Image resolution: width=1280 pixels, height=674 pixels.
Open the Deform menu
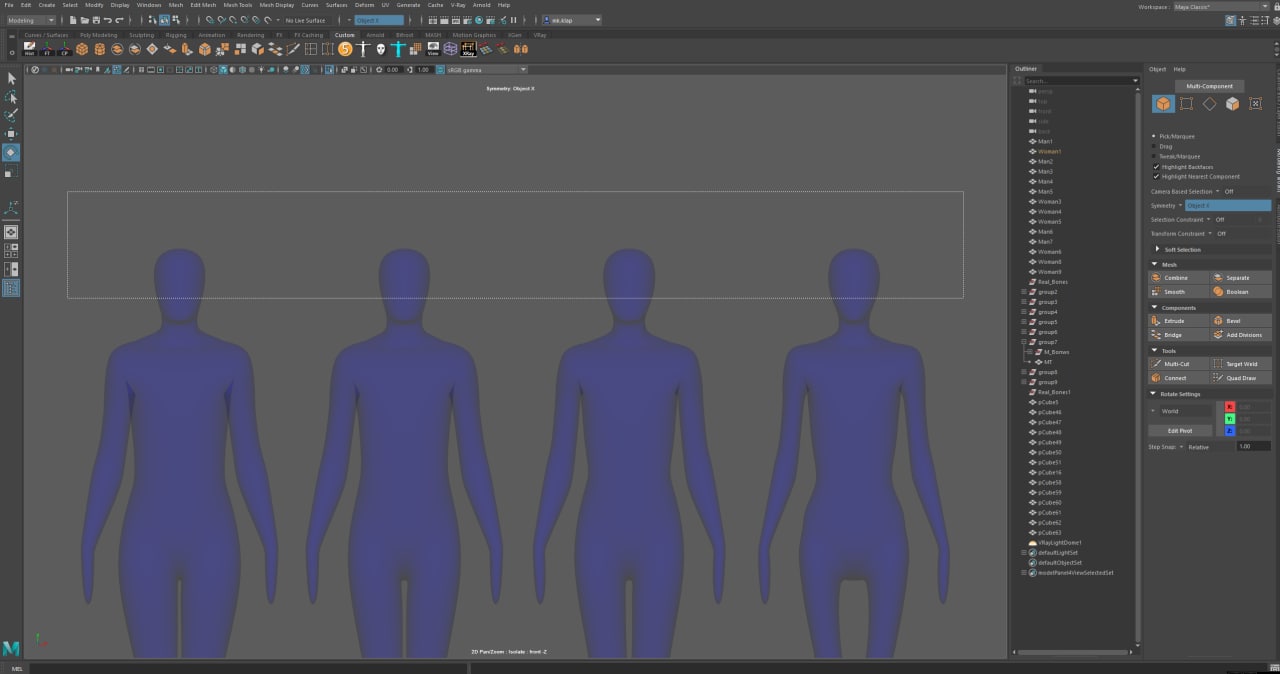click(x=364, y=5)
